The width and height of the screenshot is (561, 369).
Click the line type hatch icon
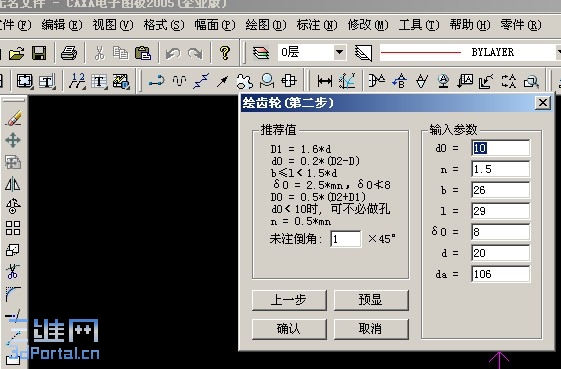[363, 53]
